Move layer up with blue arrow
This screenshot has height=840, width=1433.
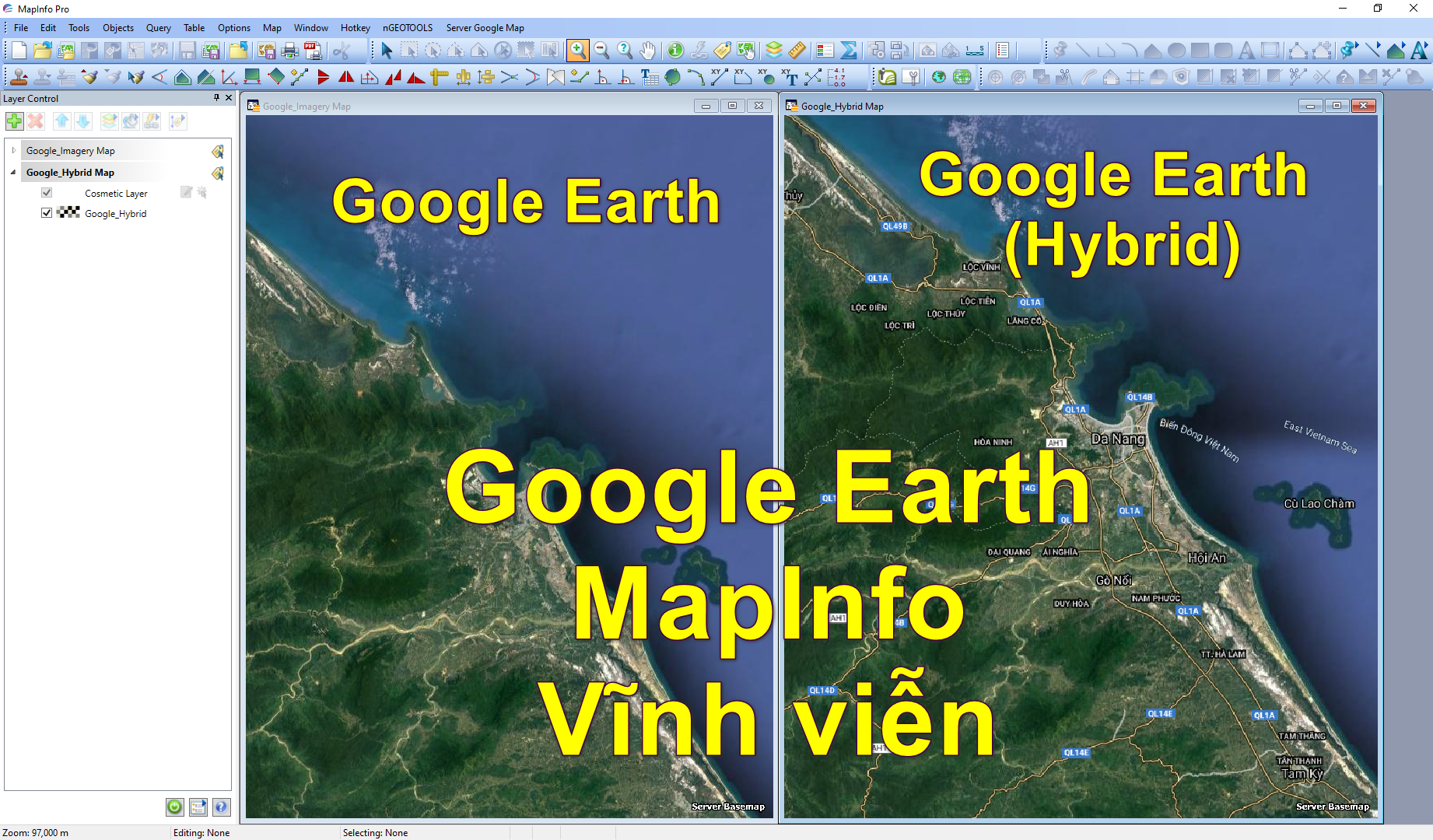coord(61,121)
